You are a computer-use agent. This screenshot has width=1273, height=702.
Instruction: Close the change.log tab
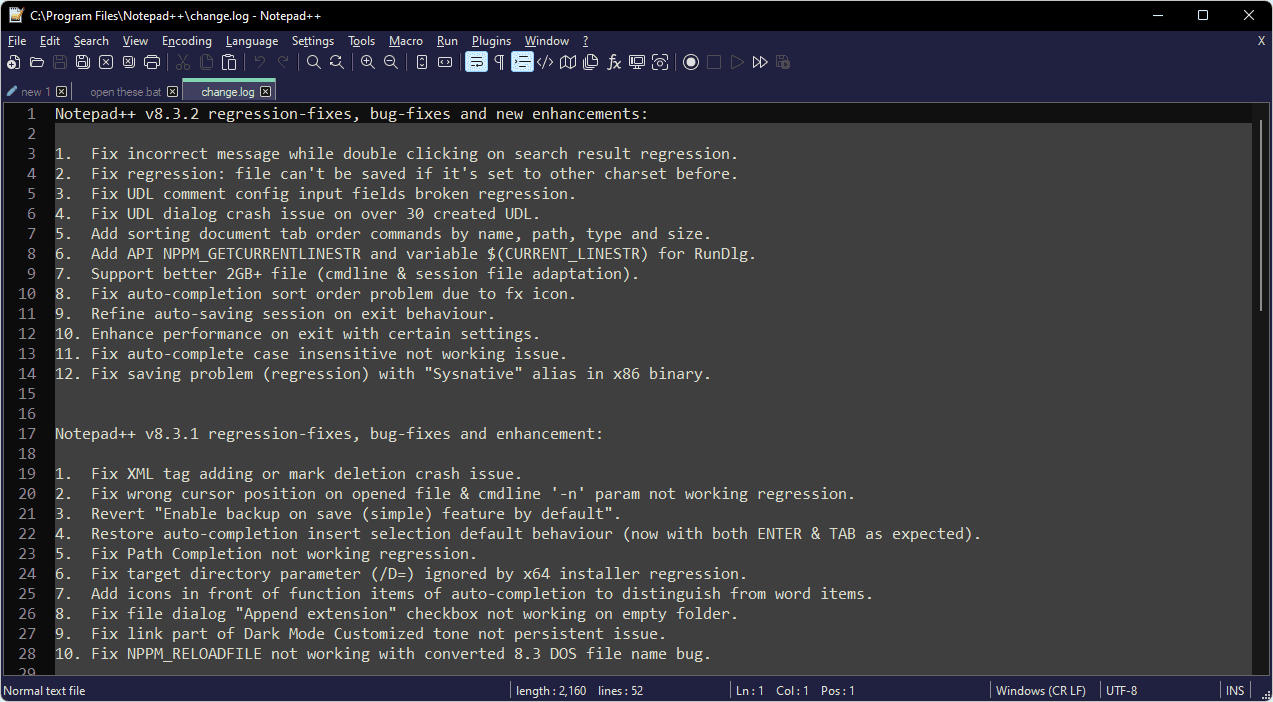click(265, 92)
